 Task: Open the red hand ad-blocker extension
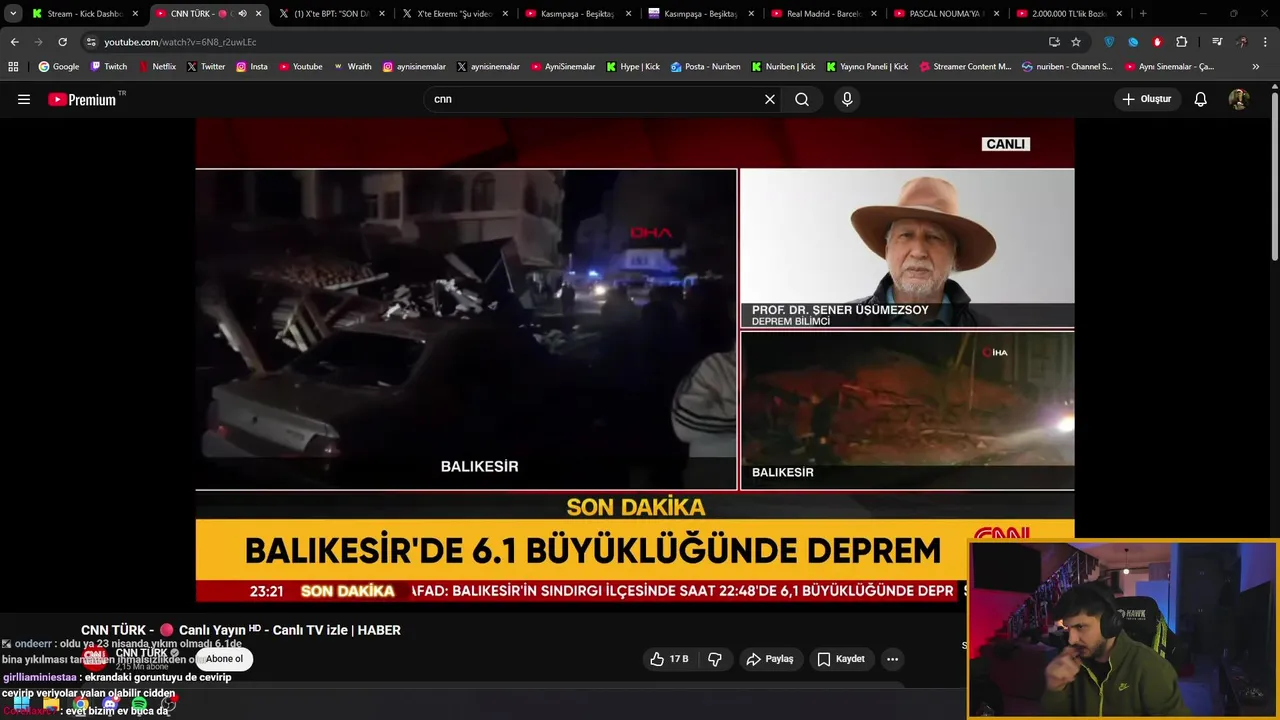(1158, 42)
